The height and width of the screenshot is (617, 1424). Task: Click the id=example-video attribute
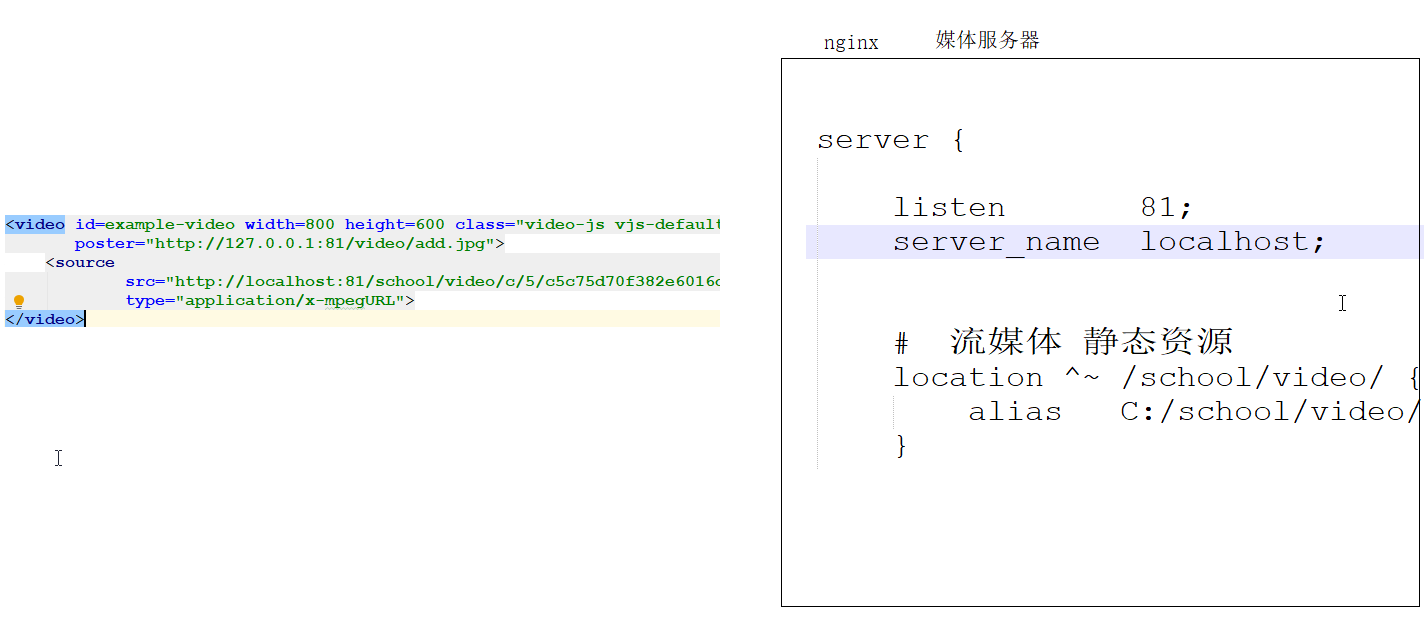click(155, 224)
